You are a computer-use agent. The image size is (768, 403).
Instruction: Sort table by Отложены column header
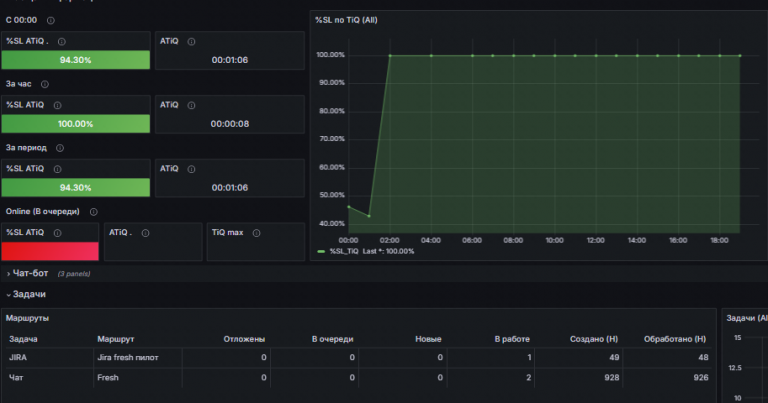tap(244, 339)
